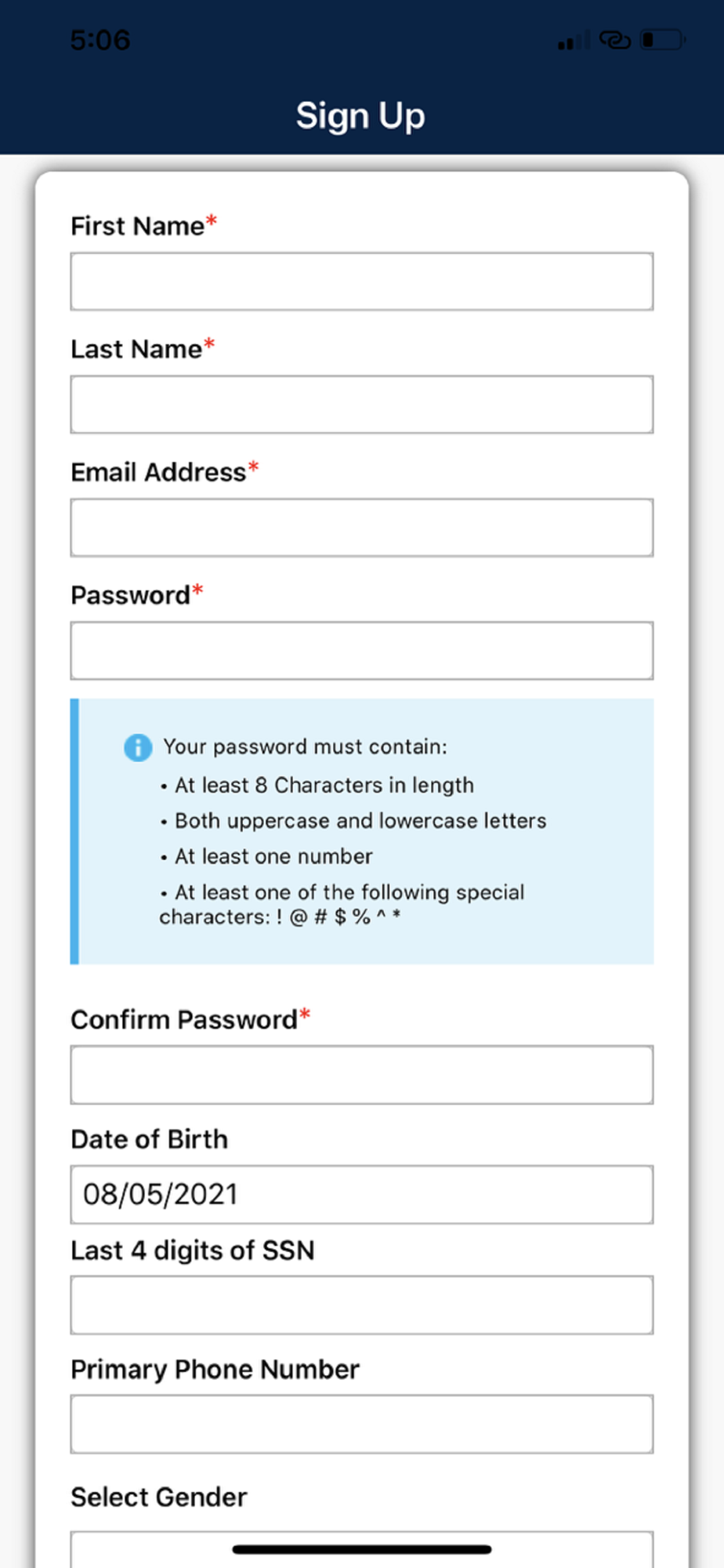Tap the 5:06 clock in status bar
This screenshot has width=724, height=1568.
click(x=100, y=41)
